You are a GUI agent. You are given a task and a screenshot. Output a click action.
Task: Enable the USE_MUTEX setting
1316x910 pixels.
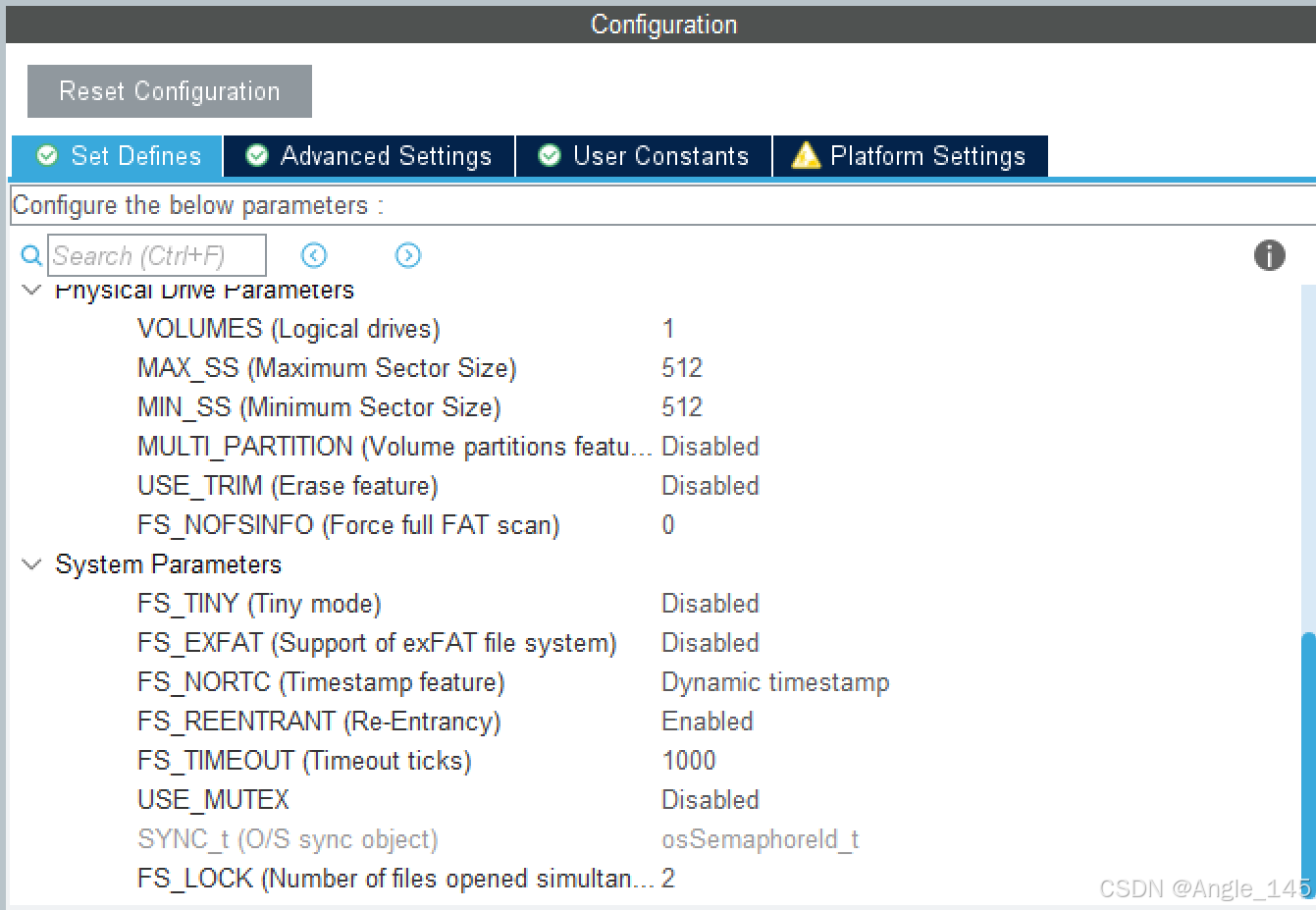711,799
